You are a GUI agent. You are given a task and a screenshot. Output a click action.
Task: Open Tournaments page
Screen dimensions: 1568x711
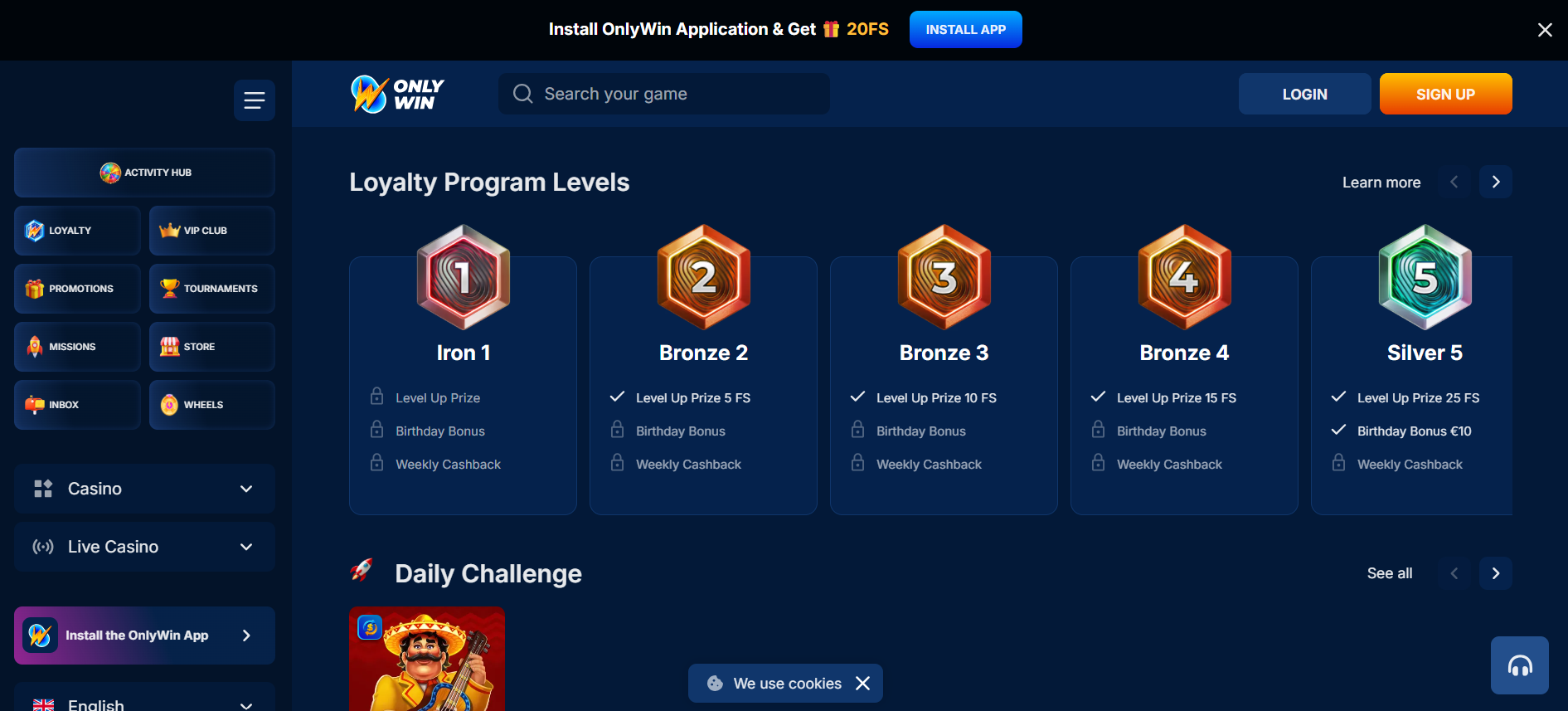point(211,289)
